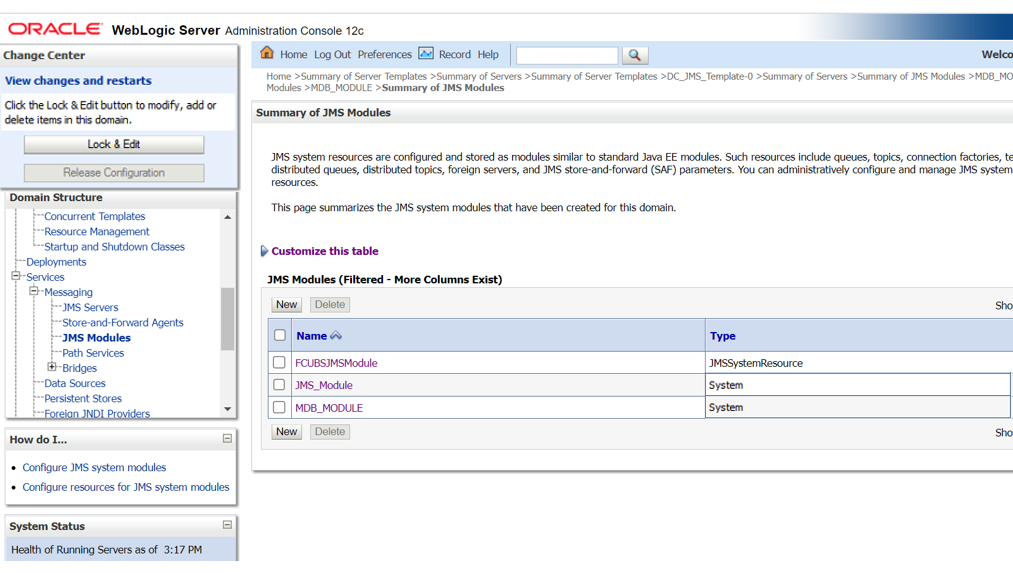Click Record text in toolbar

[455, 55]
